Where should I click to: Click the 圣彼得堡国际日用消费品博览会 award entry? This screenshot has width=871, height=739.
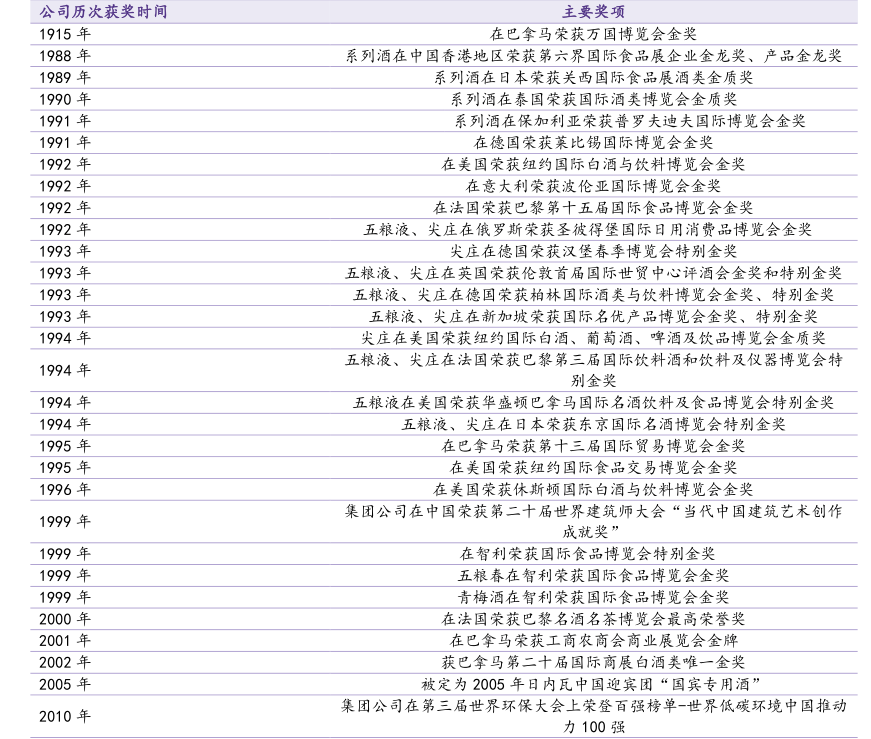[x=593, y=230]
